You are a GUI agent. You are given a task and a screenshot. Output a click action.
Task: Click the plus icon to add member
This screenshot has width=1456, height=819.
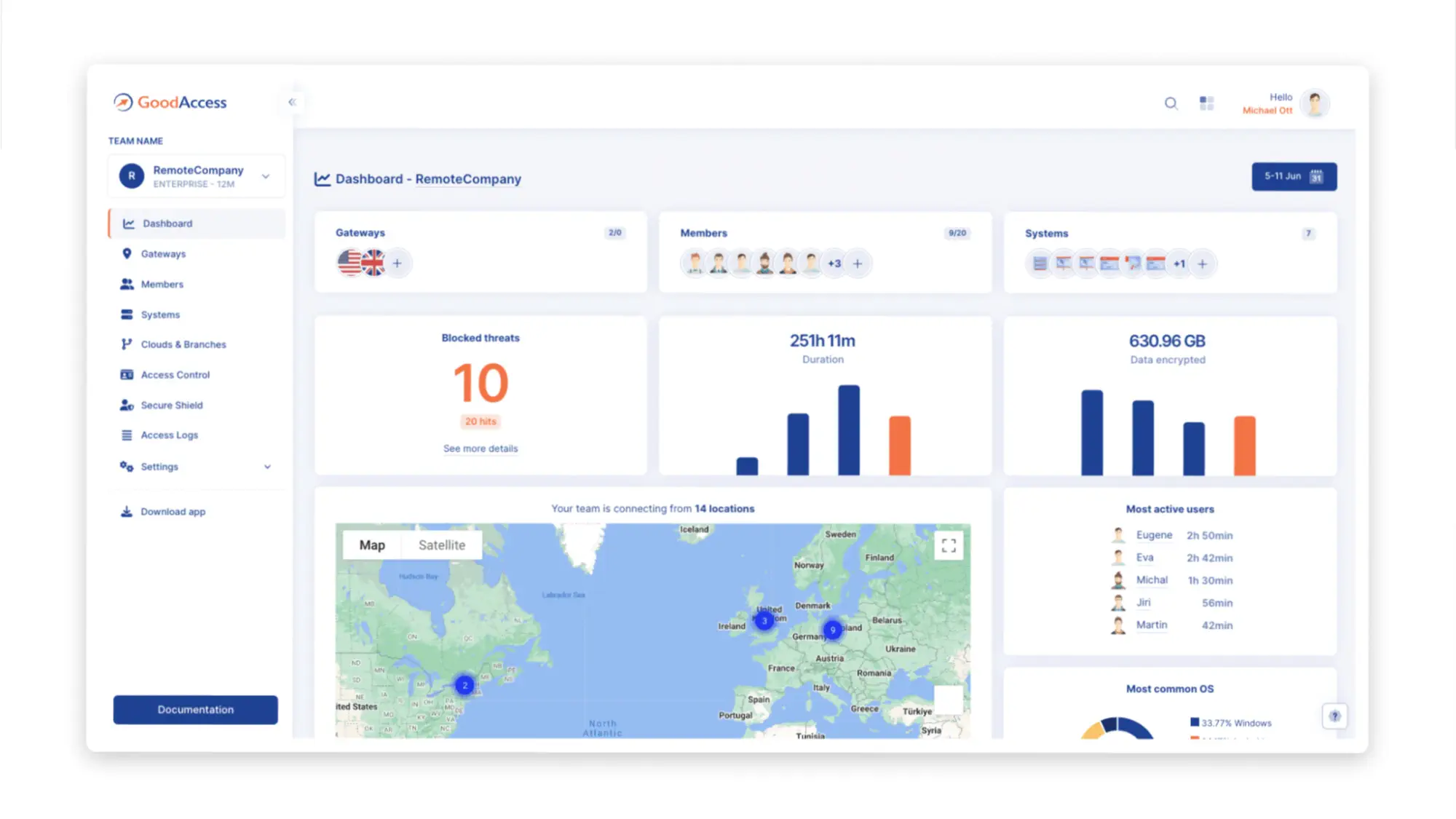click(858, 264)
